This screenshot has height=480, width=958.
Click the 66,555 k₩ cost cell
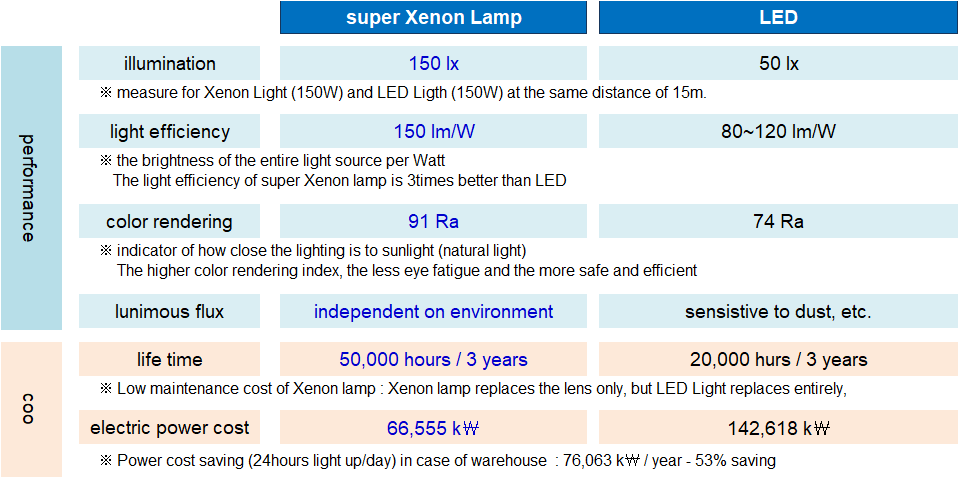pos(433,428)
